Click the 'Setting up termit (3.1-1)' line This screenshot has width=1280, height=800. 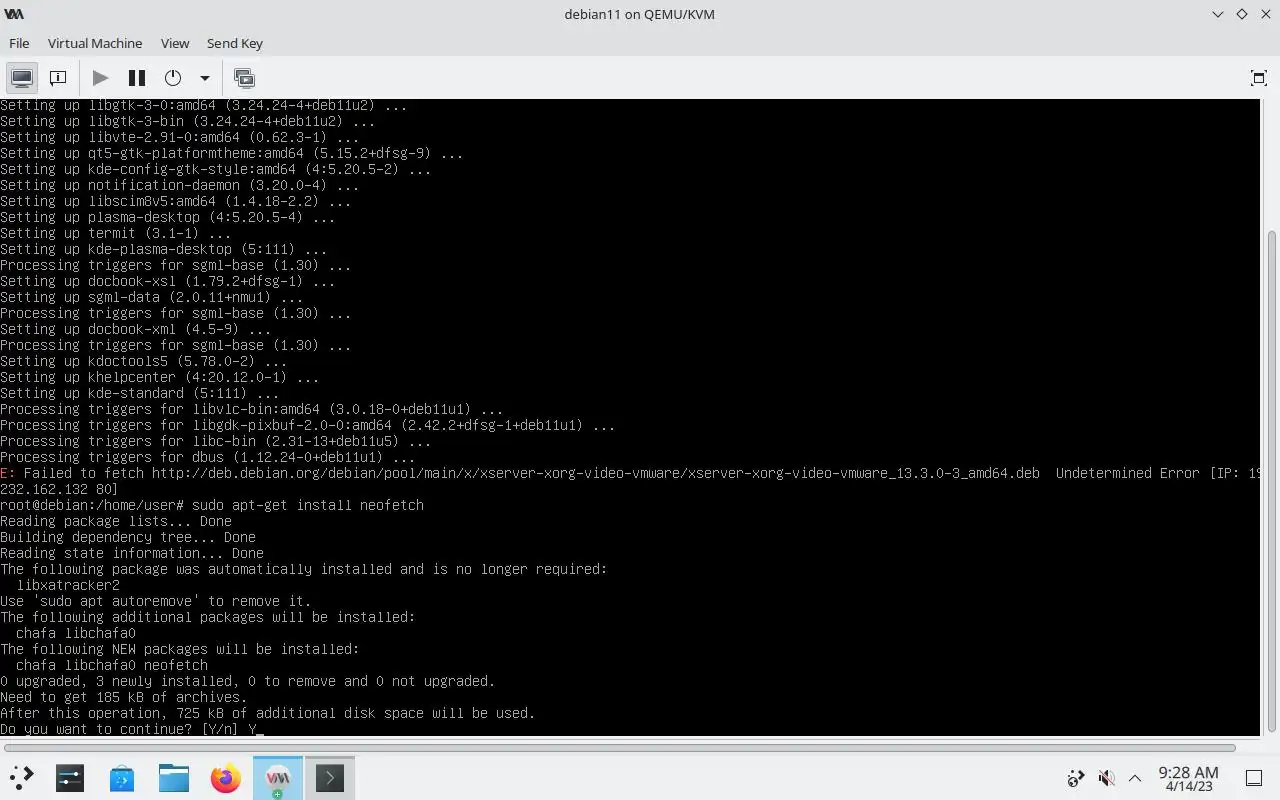coord(116,233)
